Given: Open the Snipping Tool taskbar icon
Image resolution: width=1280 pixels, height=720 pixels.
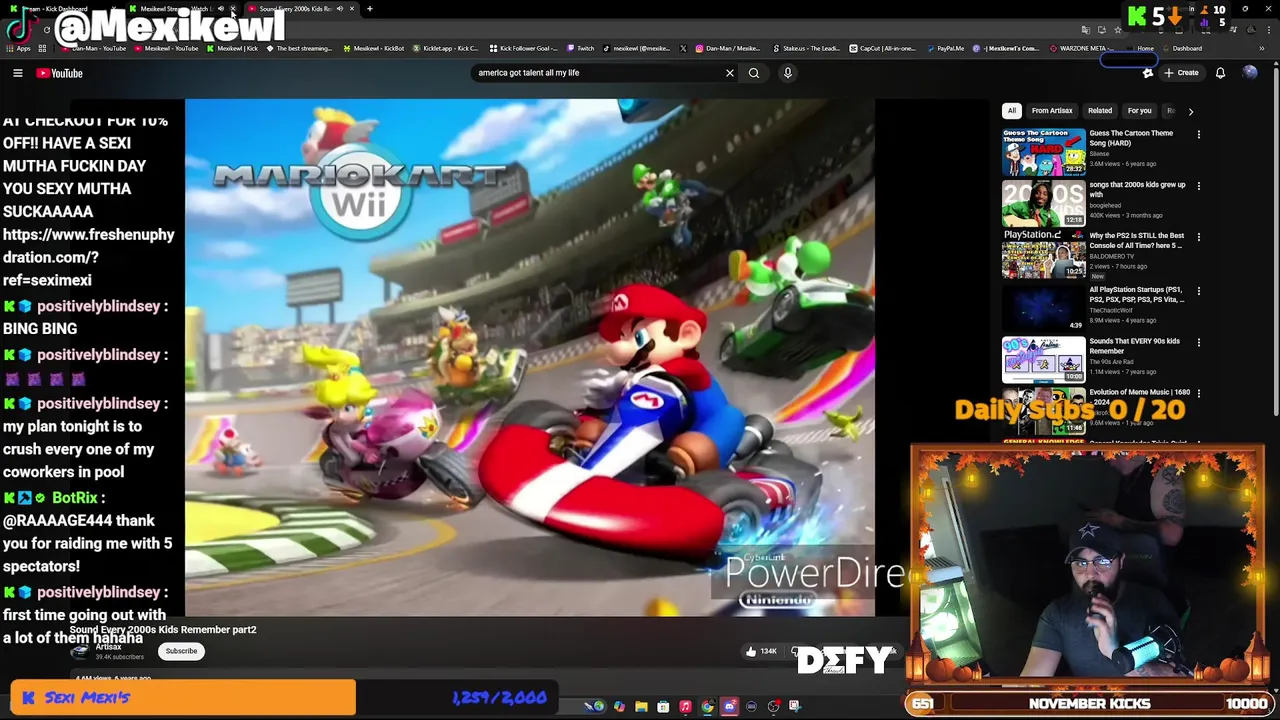Looking at the screenshot, I should point(795,707).
